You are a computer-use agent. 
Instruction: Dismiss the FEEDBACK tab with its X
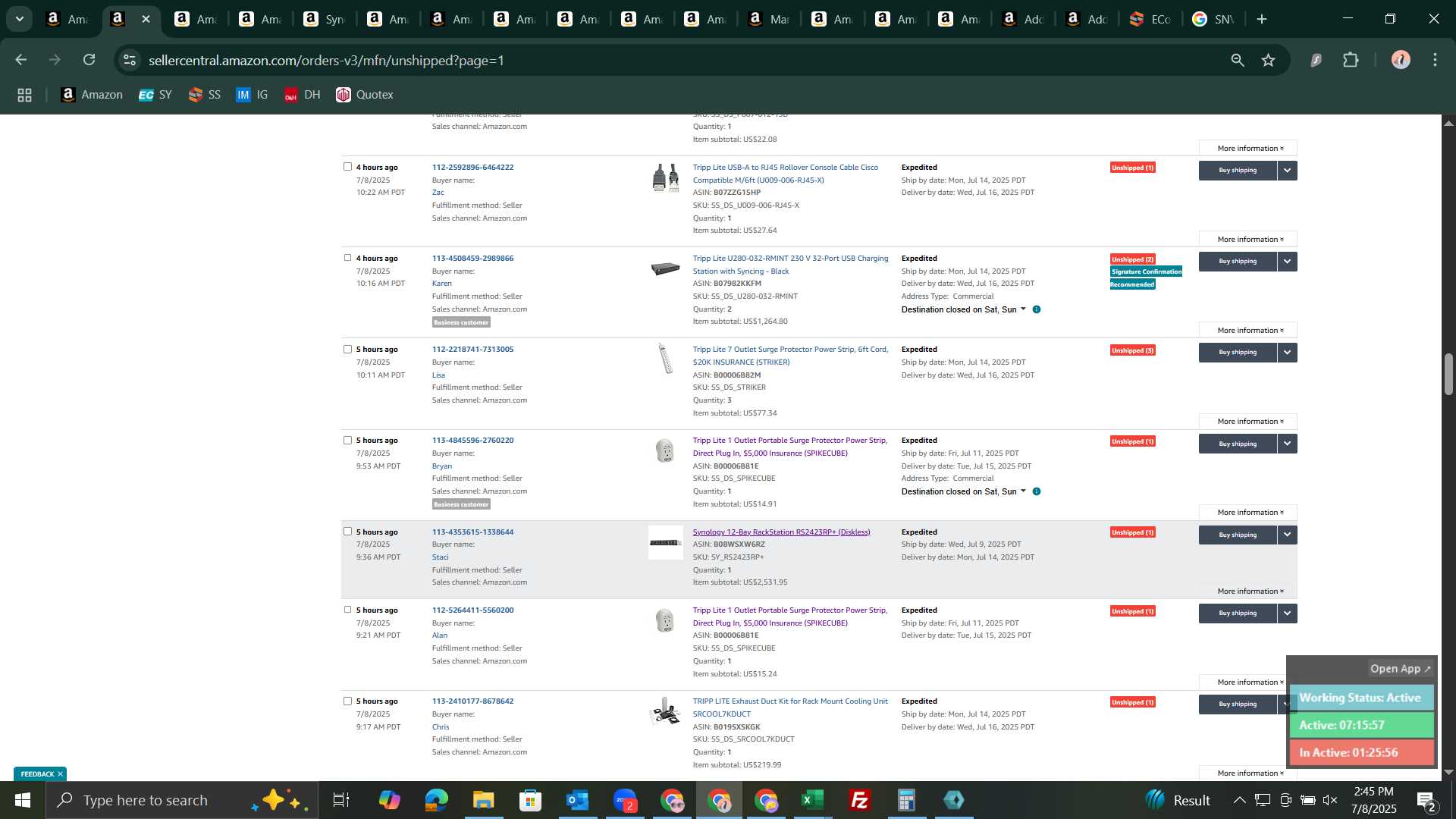[x=60, y=774]
